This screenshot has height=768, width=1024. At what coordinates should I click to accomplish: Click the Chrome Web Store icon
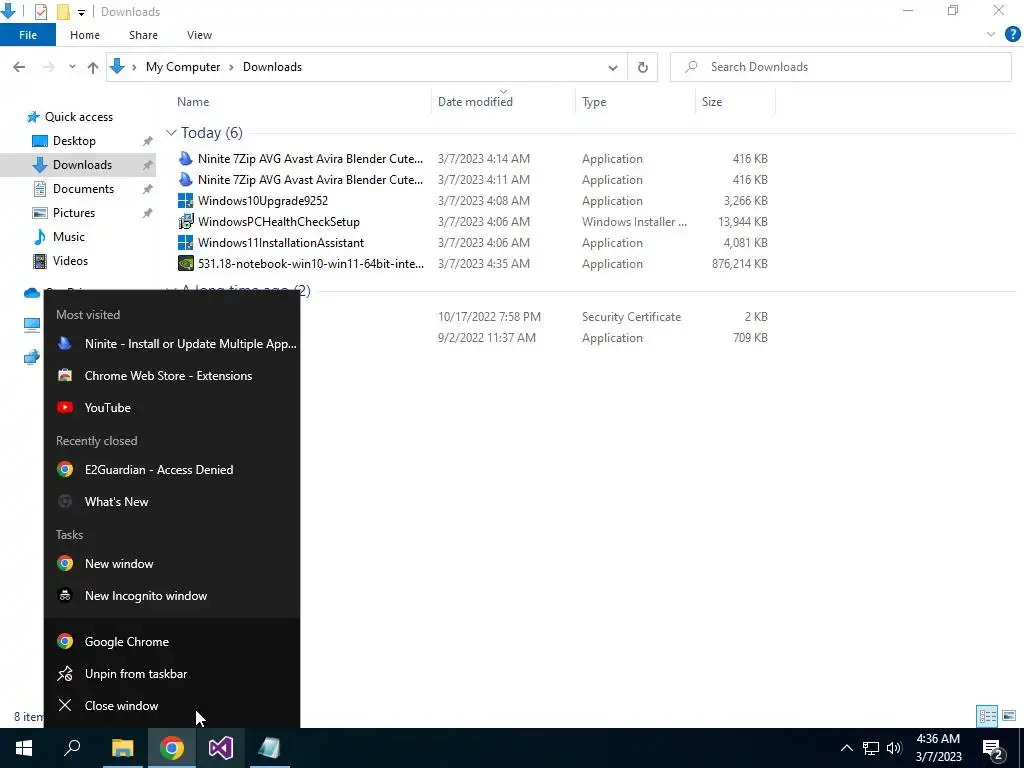(65, 376)
